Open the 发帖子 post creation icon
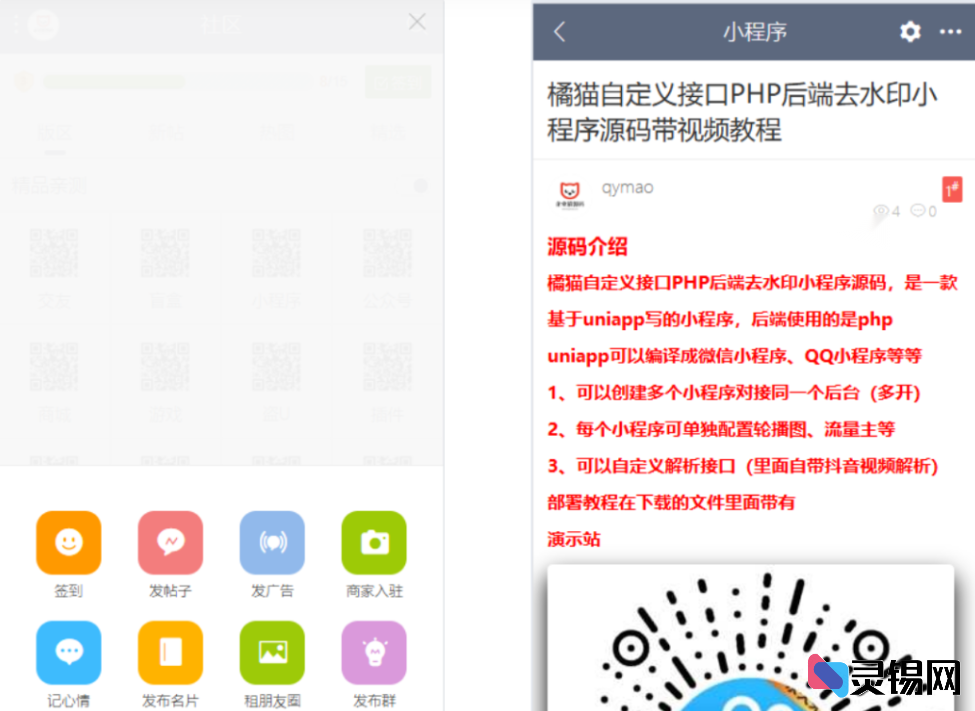The image size is (975, 711). coord(170,544)
